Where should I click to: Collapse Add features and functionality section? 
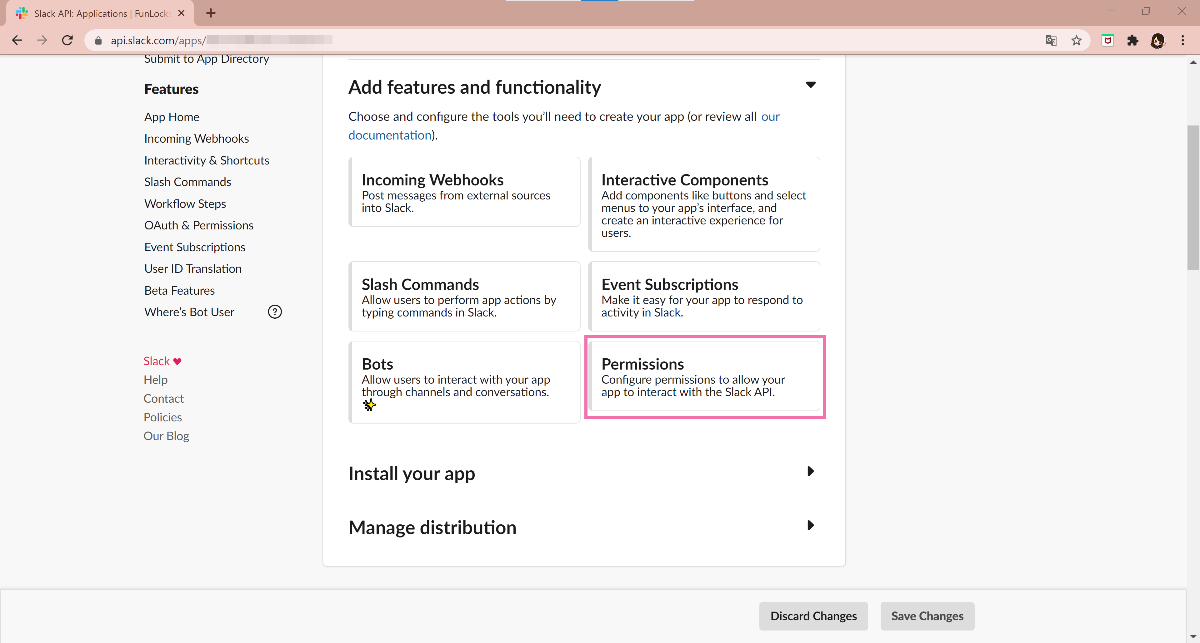click(x=811, y=85)
